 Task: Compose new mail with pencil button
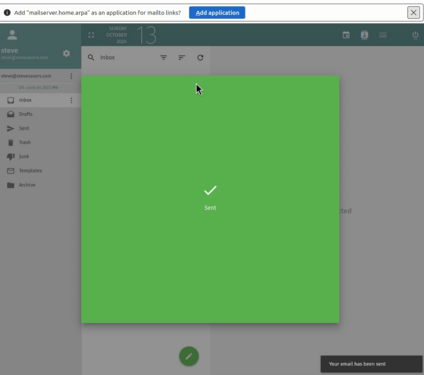(x=189, y=356)
